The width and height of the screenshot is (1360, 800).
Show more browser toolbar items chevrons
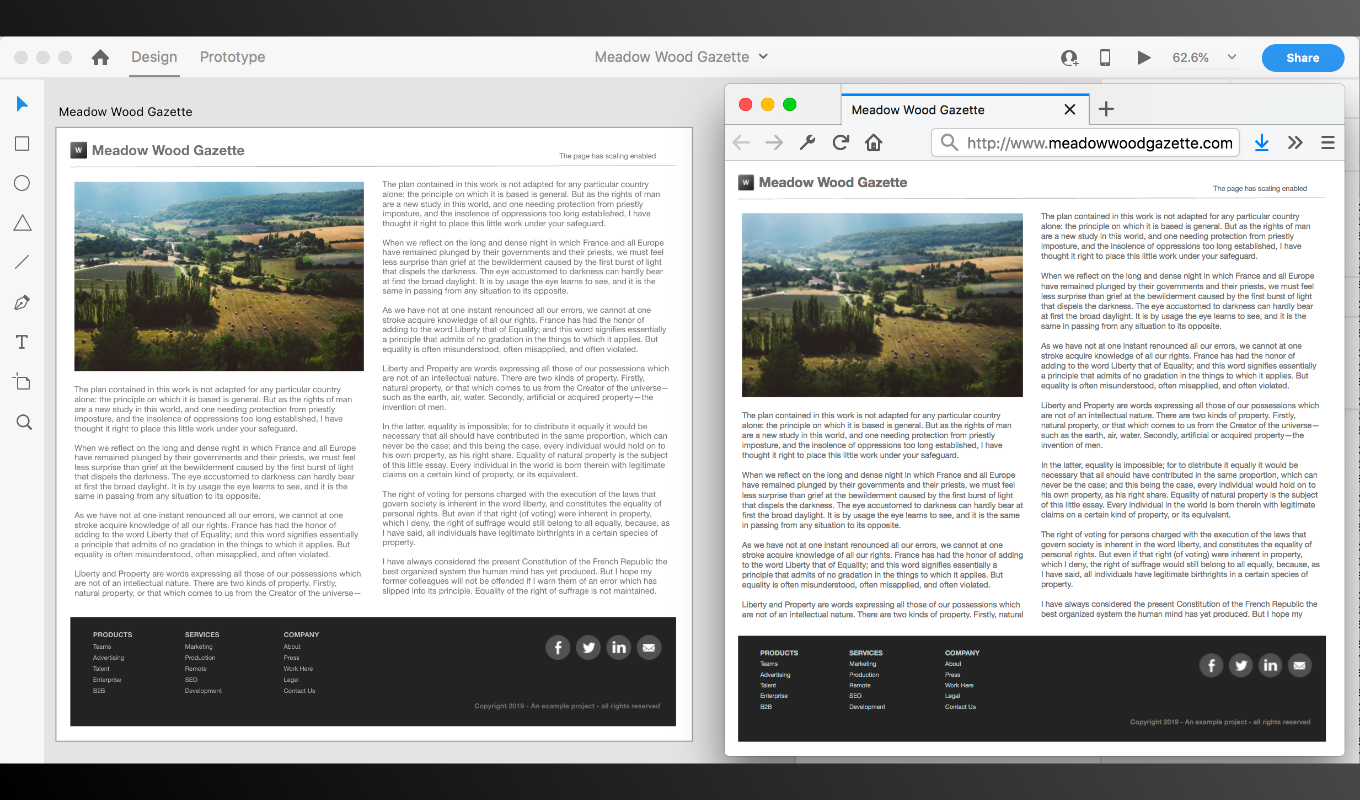click(x=1295, y=143)
